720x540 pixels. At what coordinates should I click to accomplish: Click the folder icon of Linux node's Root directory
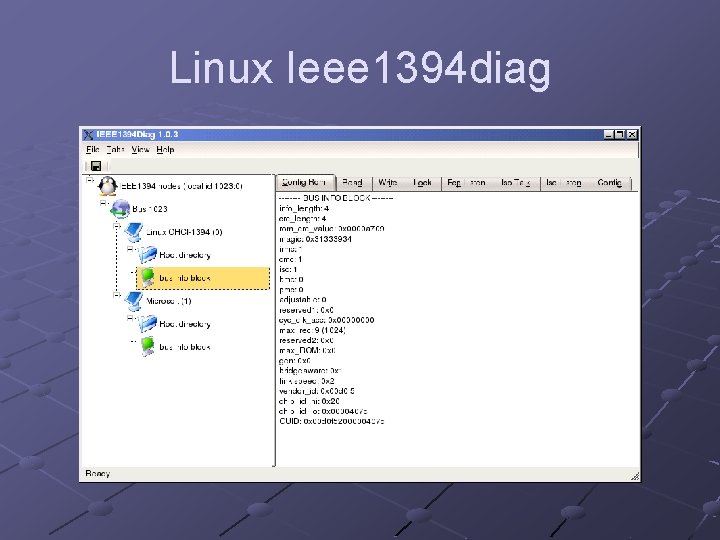[x=147, y=255]
